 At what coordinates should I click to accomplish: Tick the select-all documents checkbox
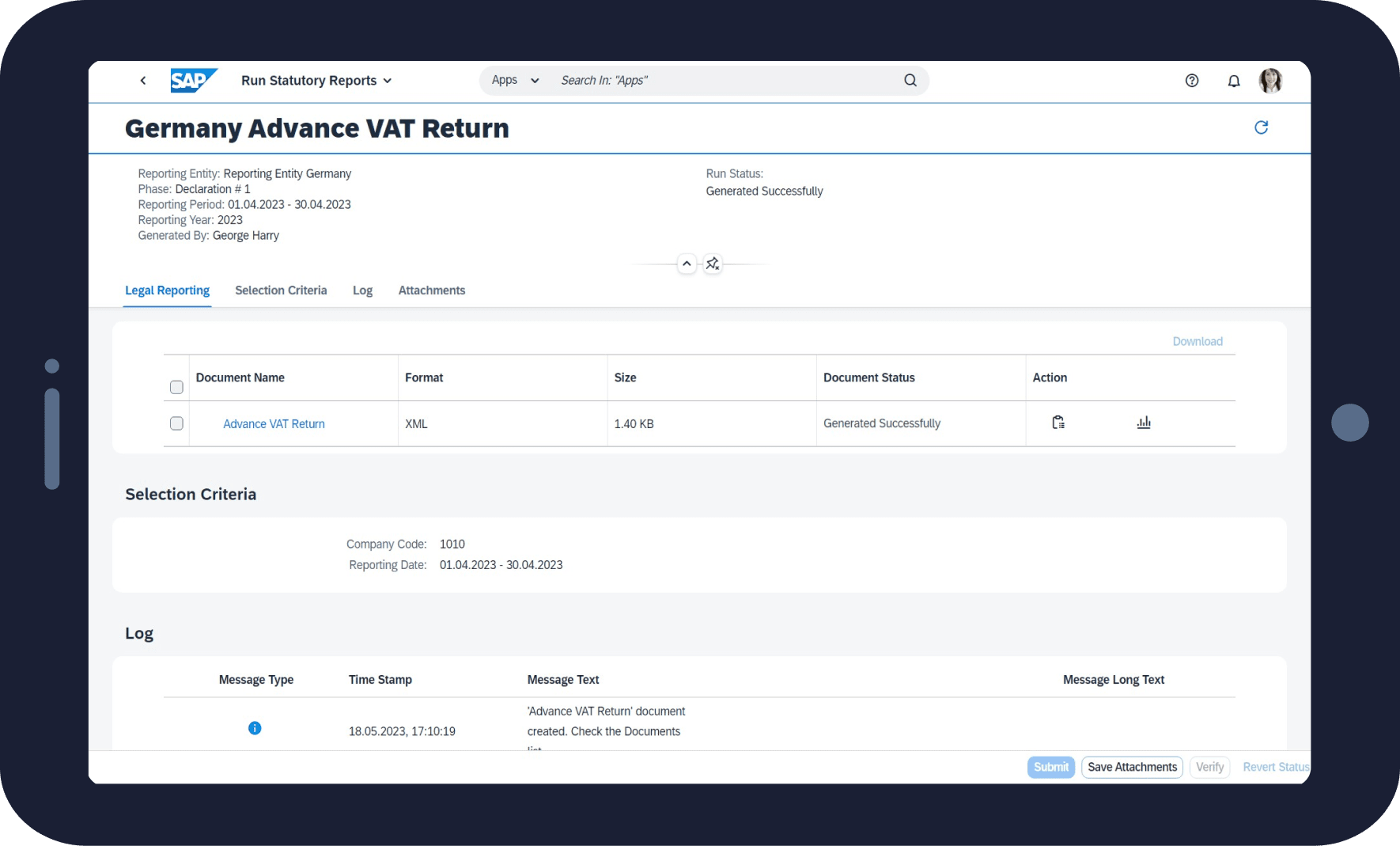point(176,387)
